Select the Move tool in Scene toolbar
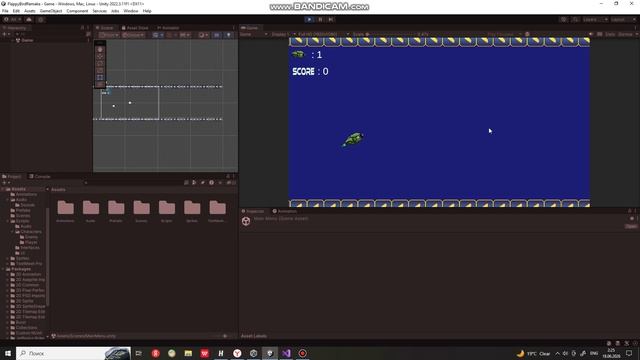Viewport: 640px width, 360px height. point(100,56)
